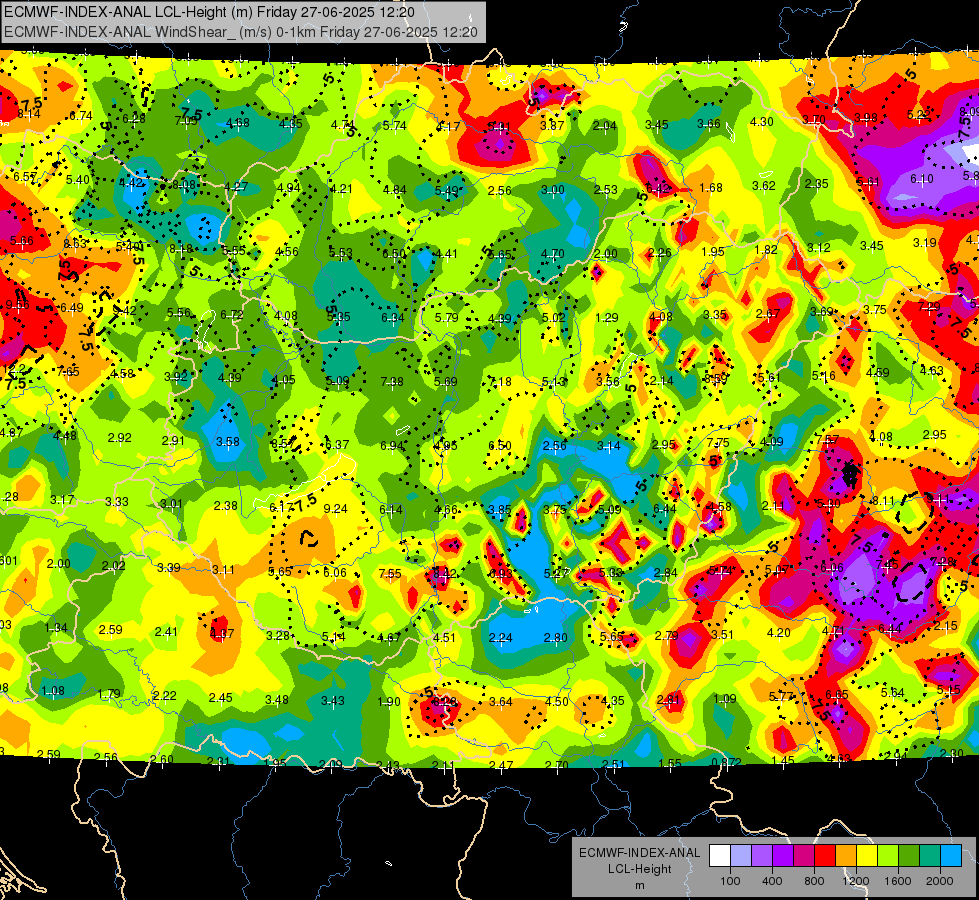Screen dimensions: 979x900
Task: Click the wind shear value 9.24
Action: [x=335, y=508]
